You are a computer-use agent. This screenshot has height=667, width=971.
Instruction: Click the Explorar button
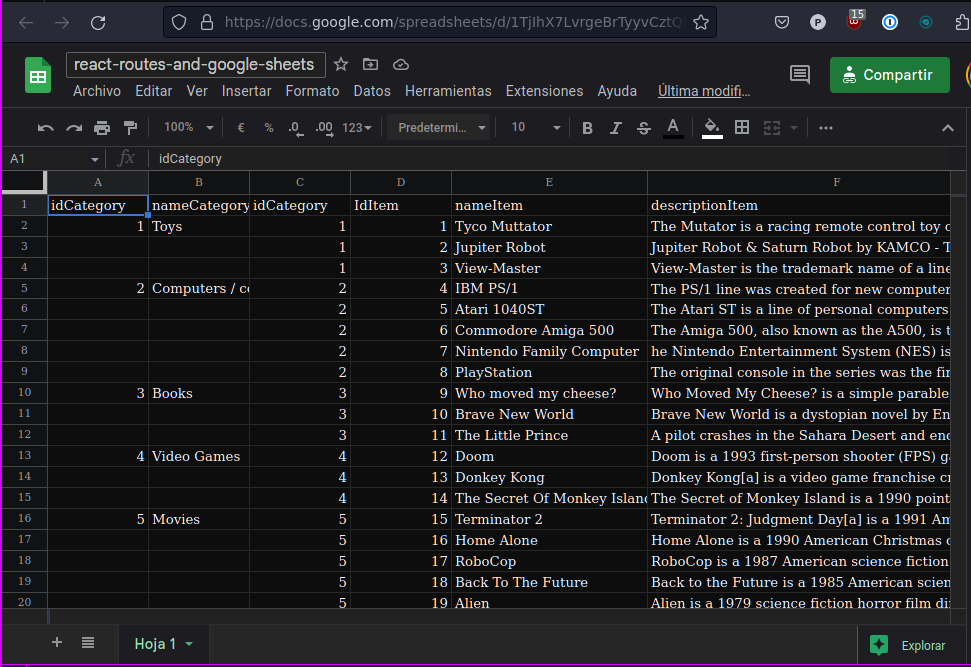coord(907,645)
